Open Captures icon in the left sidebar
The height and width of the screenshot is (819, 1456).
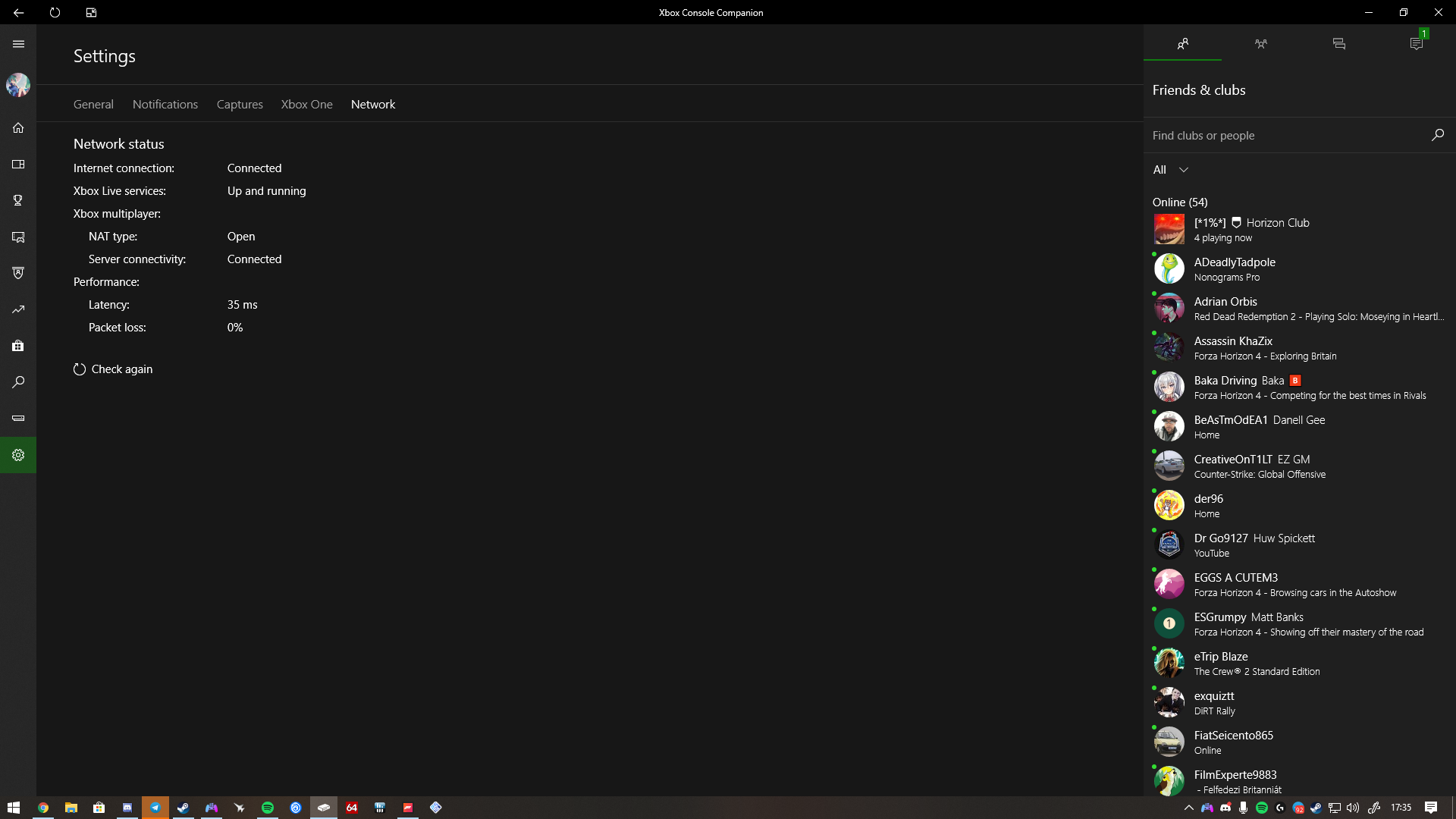coord(18,237)
